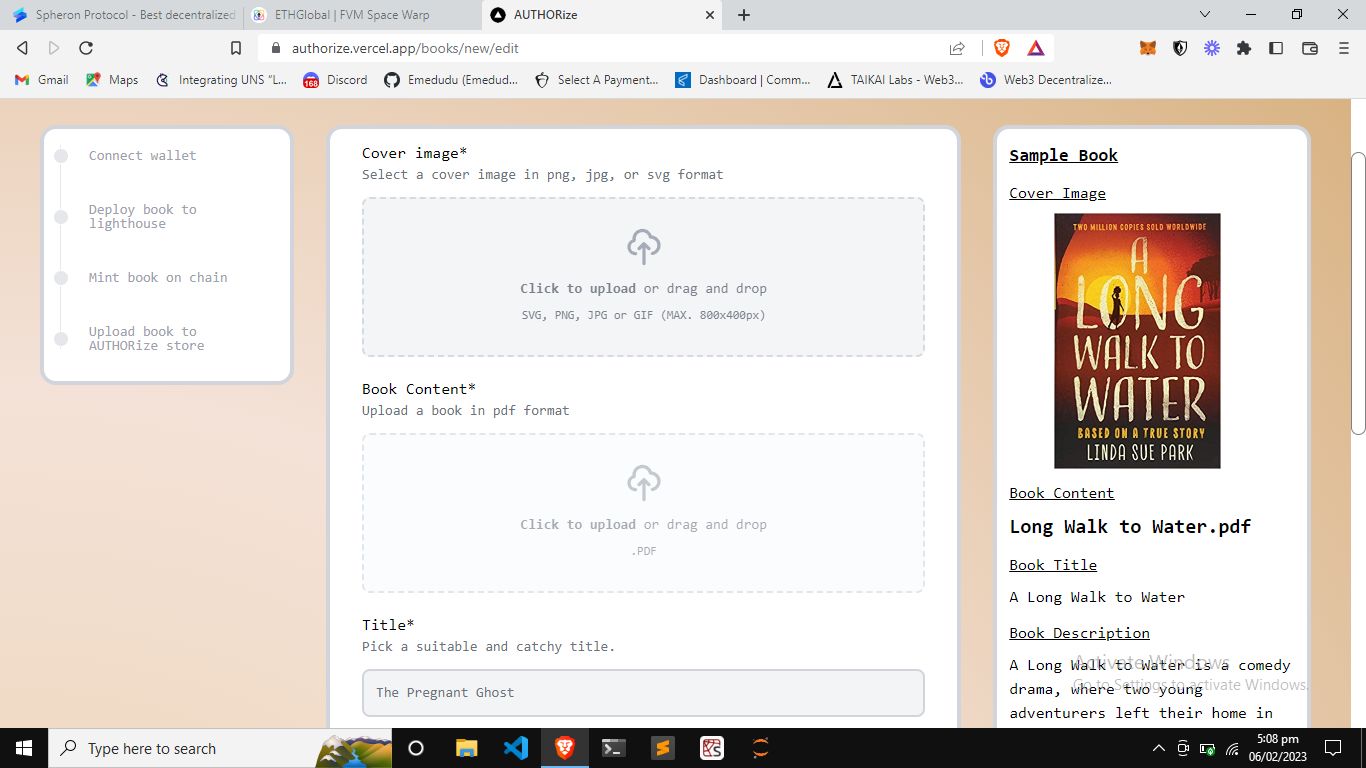Click the taskbar clock and date

(1277, 748)
